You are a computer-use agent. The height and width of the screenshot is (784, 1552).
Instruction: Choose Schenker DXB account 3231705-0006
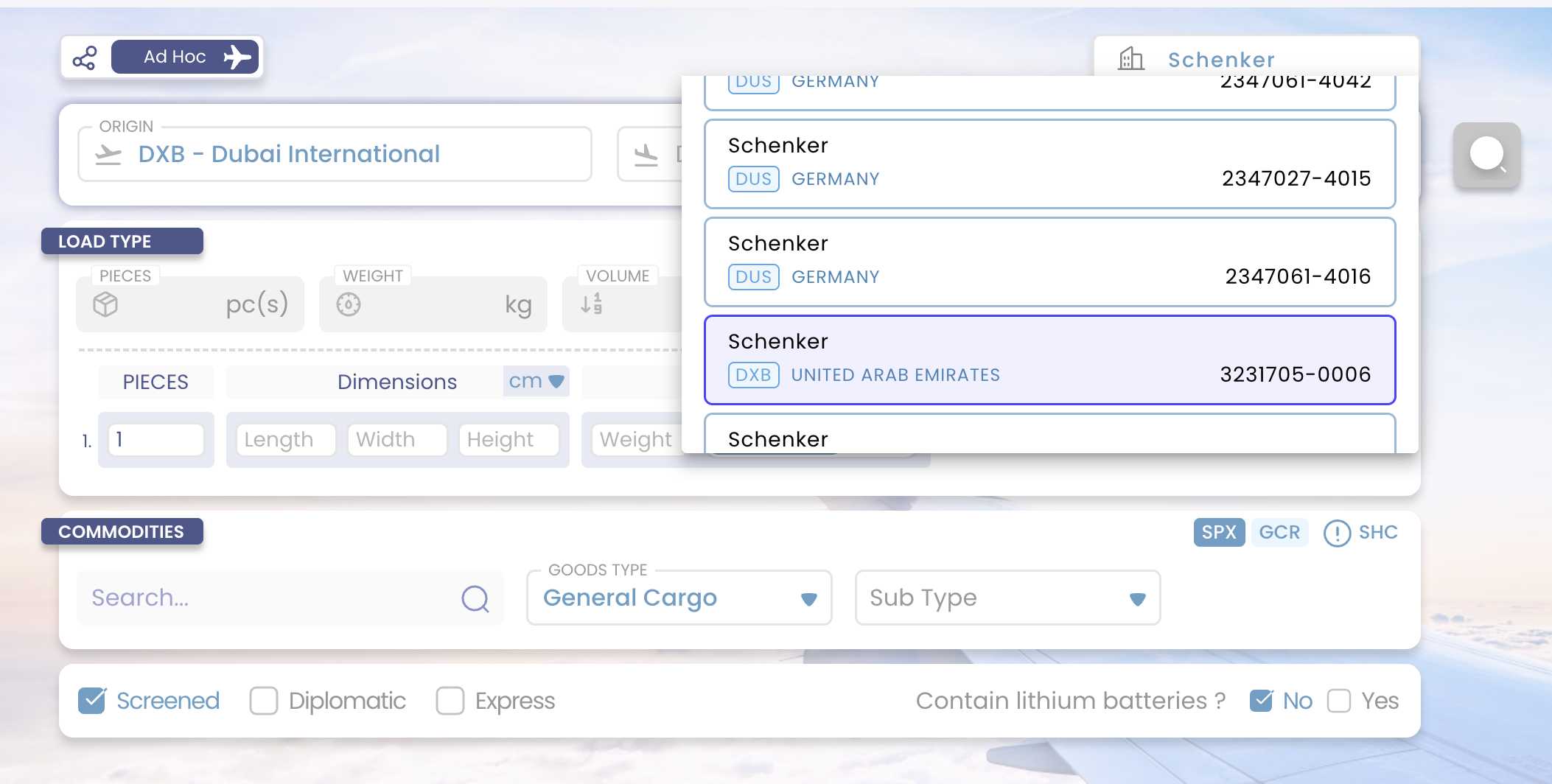(x=1049, y=360)
